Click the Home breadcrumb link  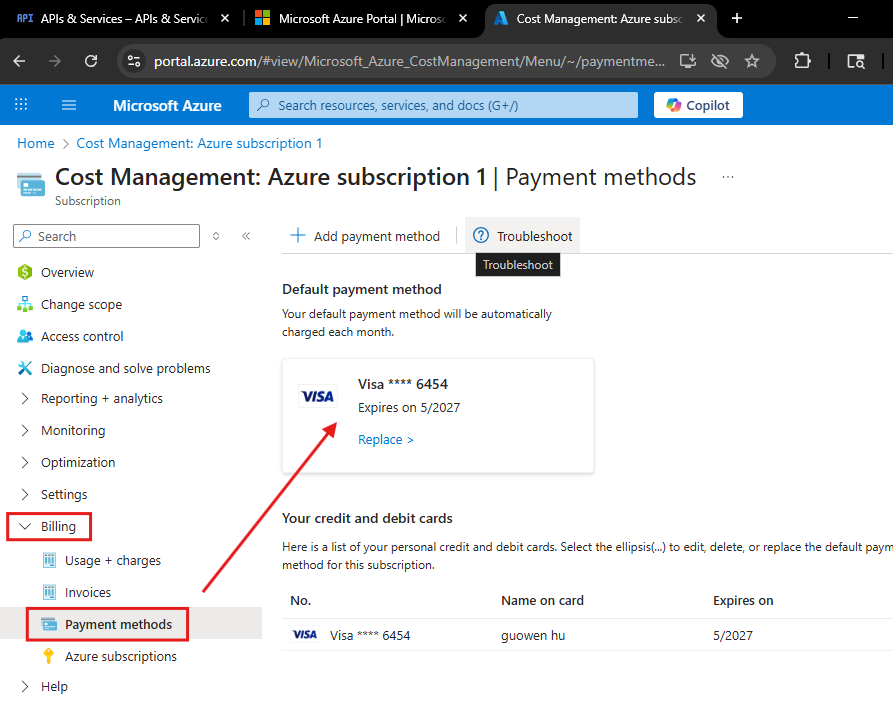(36, 144)
